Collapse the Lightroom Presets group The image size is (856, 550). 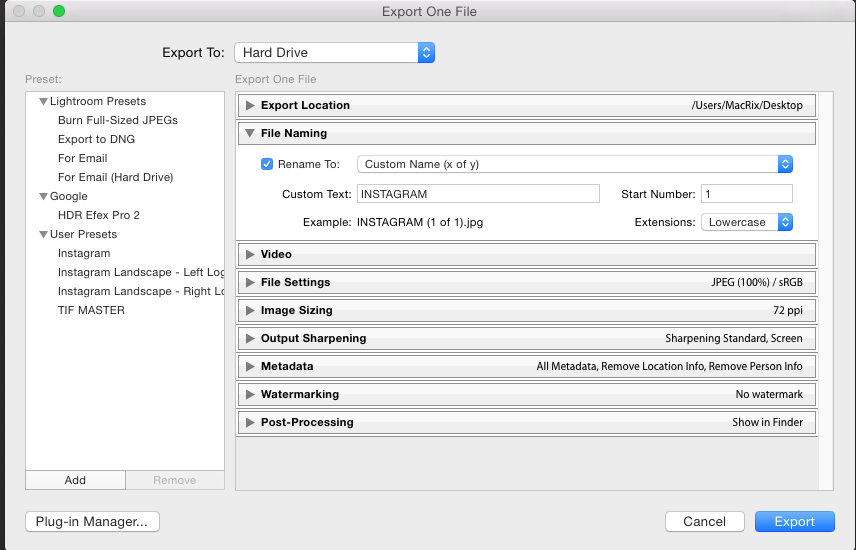43,102
